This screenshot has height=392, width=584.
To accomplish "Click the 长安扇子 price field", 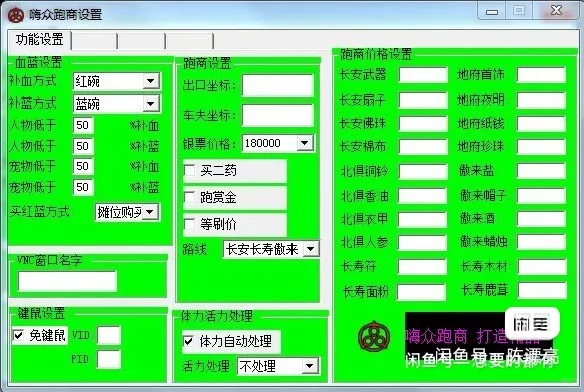I will pos(423,101).
